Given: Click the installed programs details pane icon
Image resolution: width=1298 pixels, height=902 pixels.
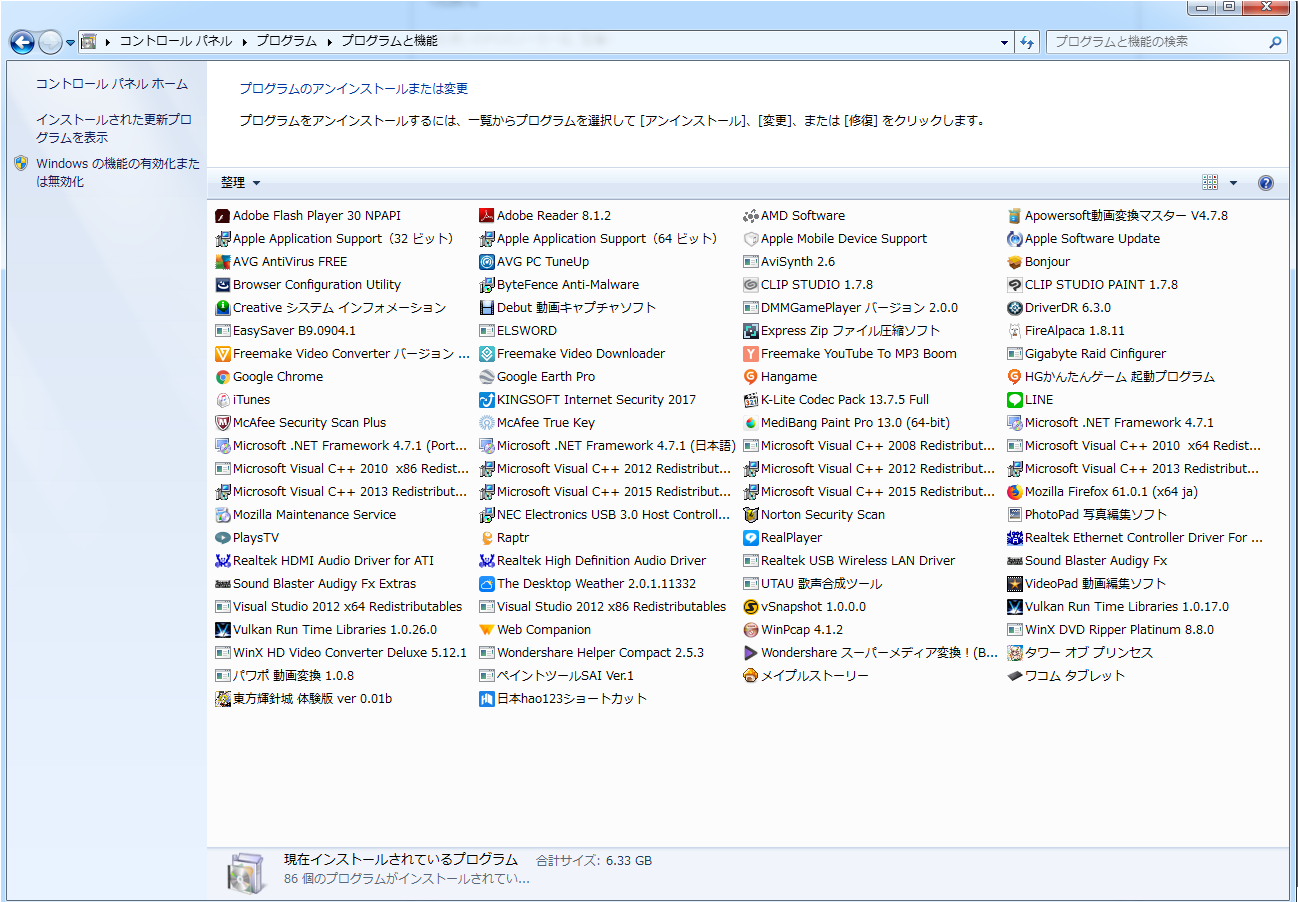Looking at the screenshot, I should point(245,872).
